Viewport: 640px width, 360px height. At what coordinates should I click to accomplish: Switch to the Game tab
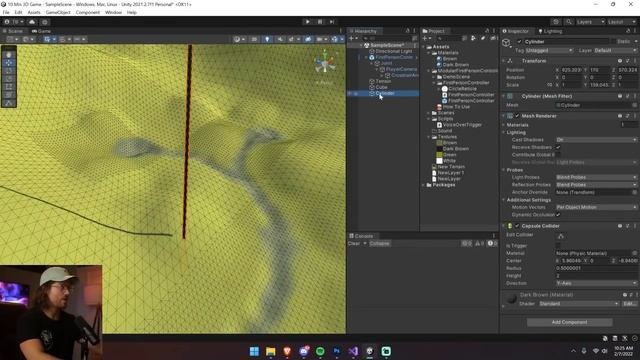click(41, 31)
